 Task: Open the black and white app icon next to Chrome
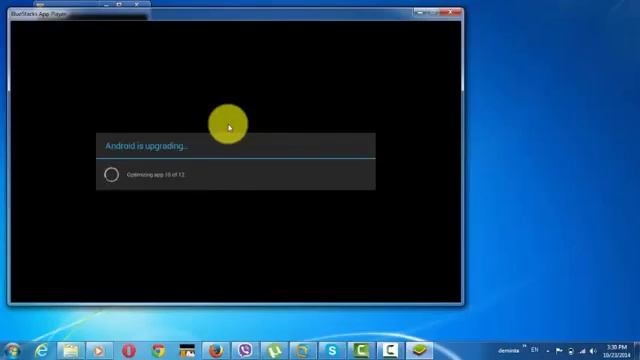[187, 351]
